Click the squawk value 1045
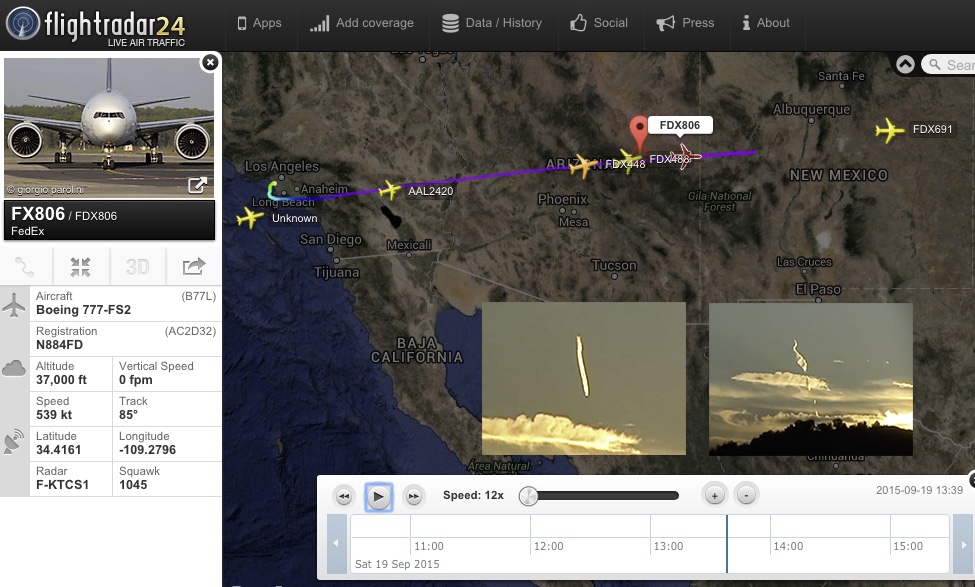This screenshot has width=975, height=587. pyautogui.click(x=133, y=485)
